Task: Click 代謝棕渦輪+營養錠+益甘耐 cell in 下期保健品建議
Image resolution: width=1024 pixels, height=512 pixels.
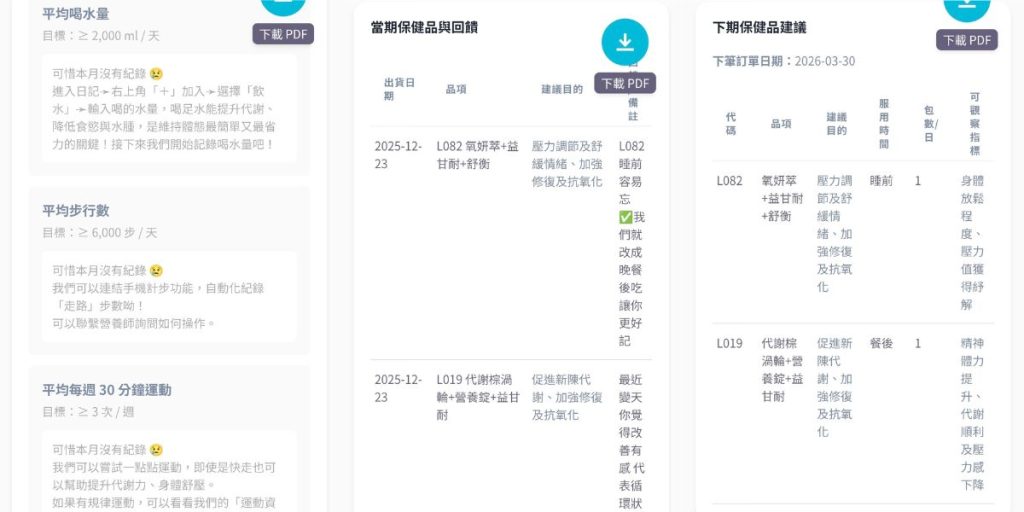Action: click(x=782, y=370)
